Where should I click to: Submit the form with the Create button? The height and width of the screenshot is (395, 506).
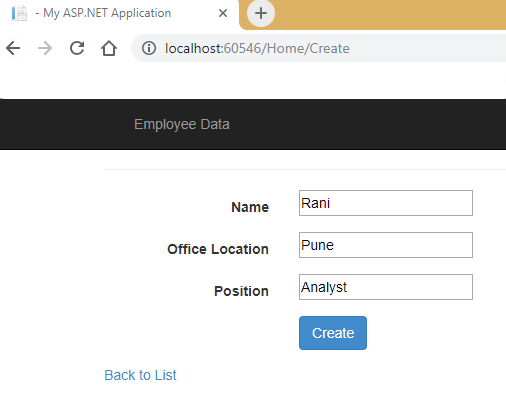[333, 333]
